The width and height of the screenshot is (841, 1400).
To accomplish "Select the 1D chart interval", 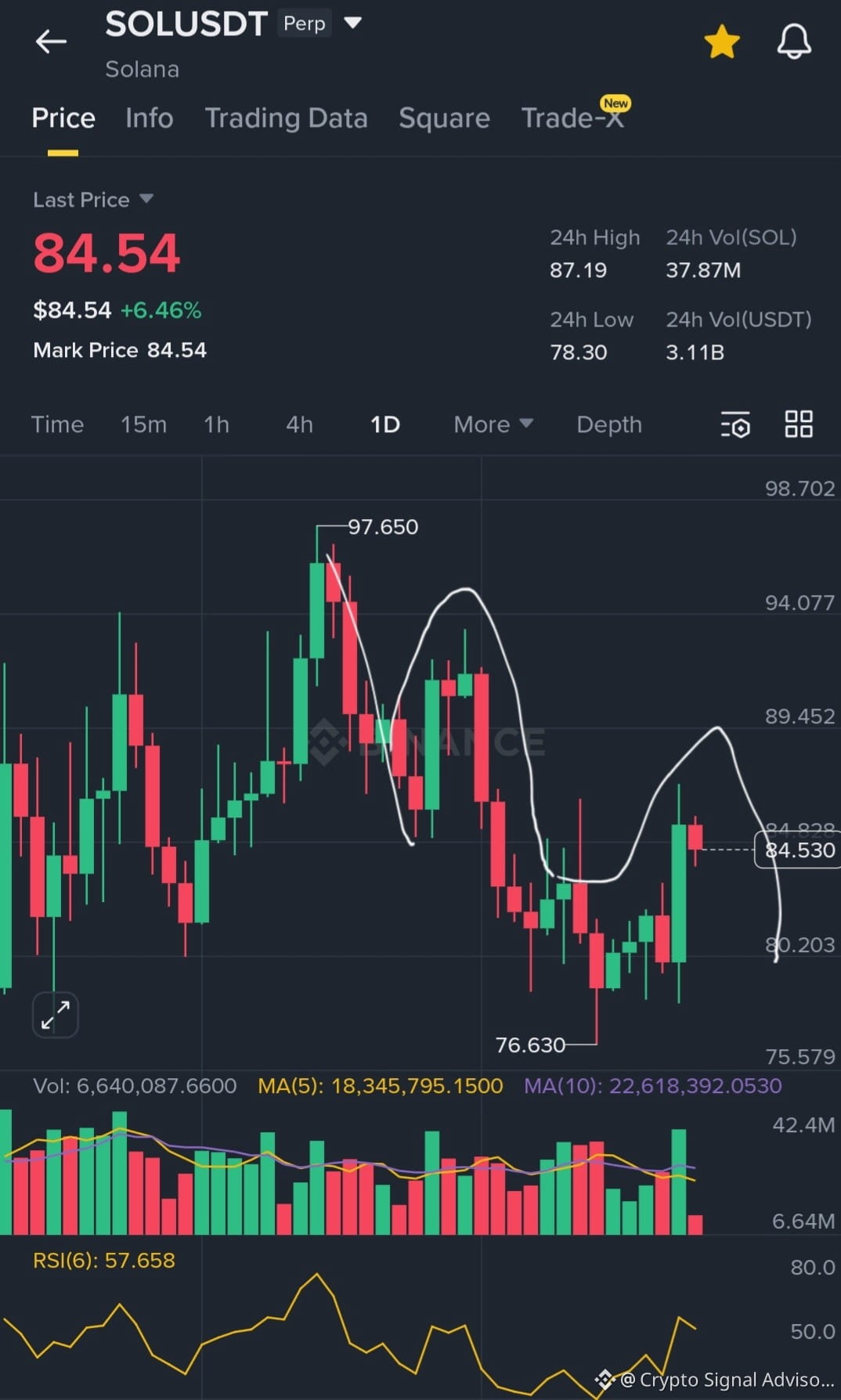I will pyautogui.click(x=384, y=424).
